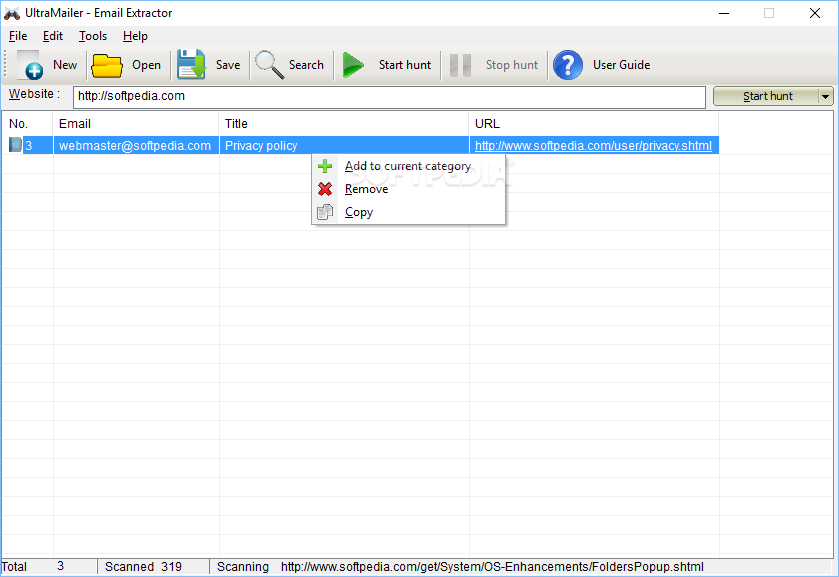Open the File menu

click(18, 36)
